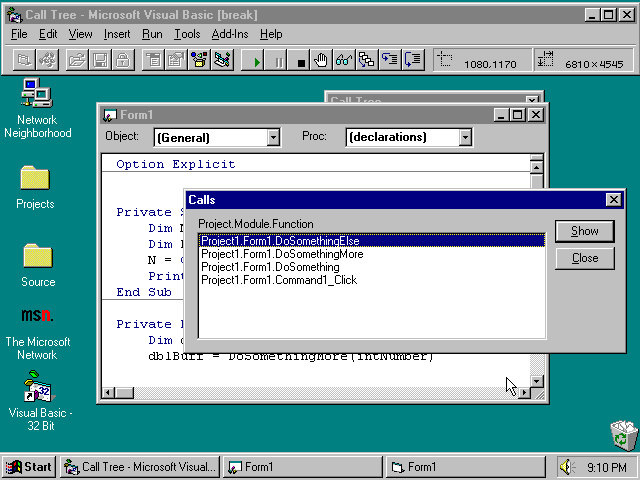Click the Start (run) toolbar button
640x480 pixels.
[258, 60]
